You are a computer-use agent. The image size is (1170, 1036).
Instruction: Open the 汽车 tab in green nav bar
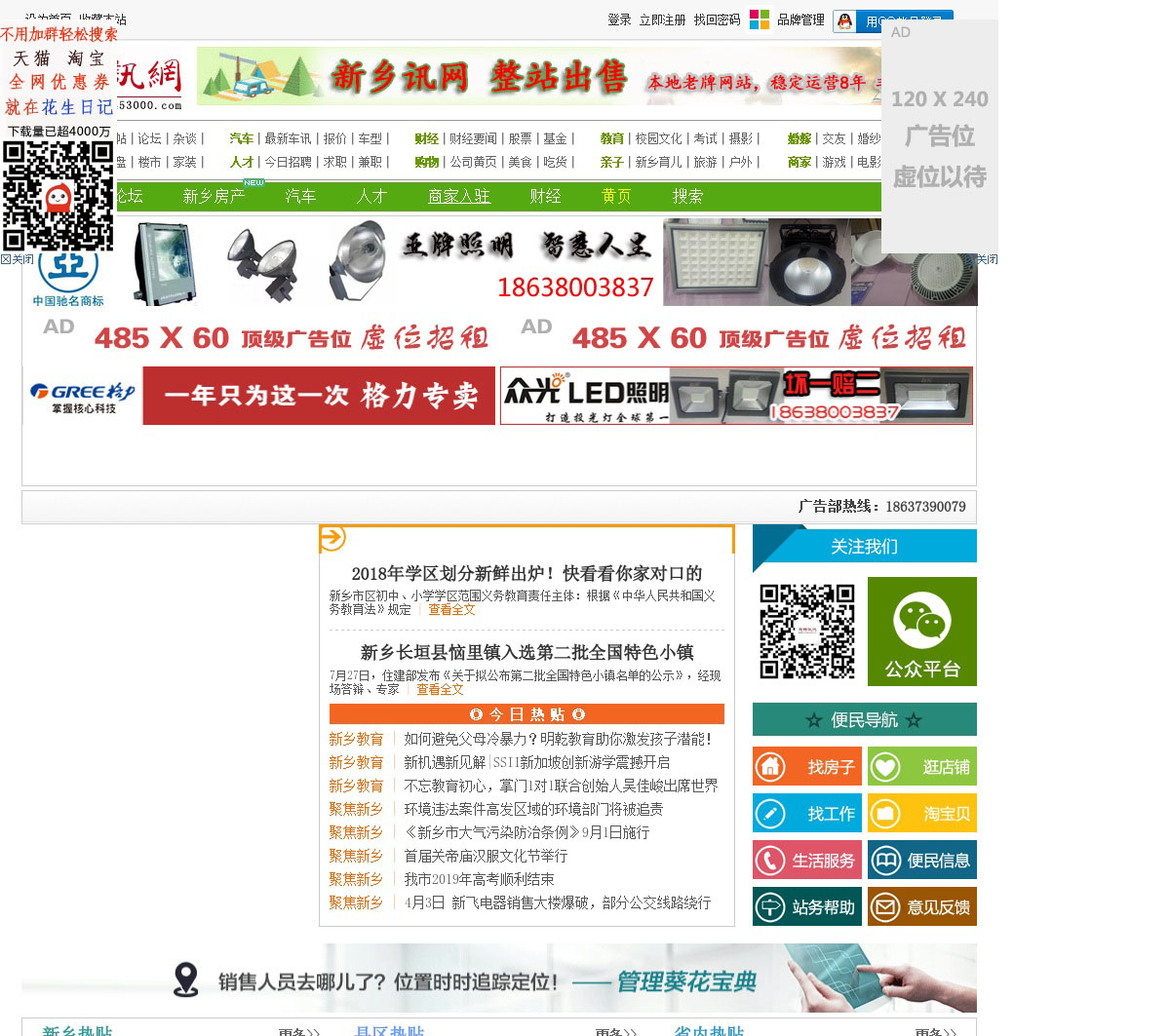tap(300, 196)
